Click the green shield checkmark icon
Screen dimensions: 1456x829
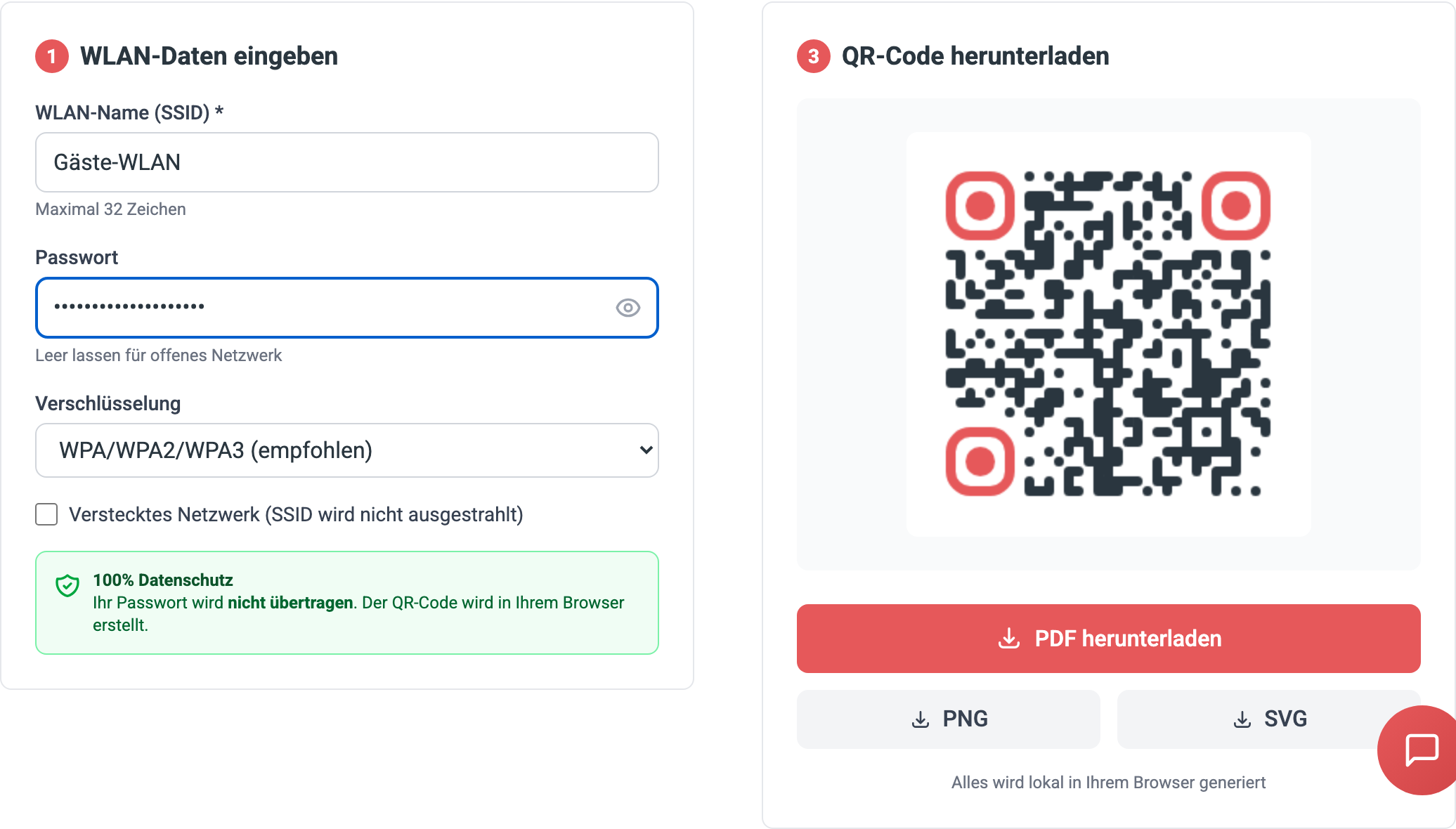tap(66, 585)
